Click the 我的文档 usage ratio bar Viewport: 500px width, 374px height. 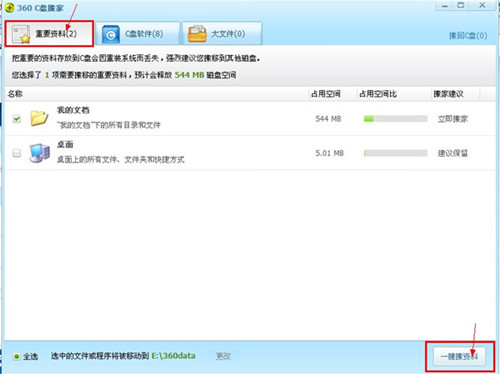click(396, 119)
